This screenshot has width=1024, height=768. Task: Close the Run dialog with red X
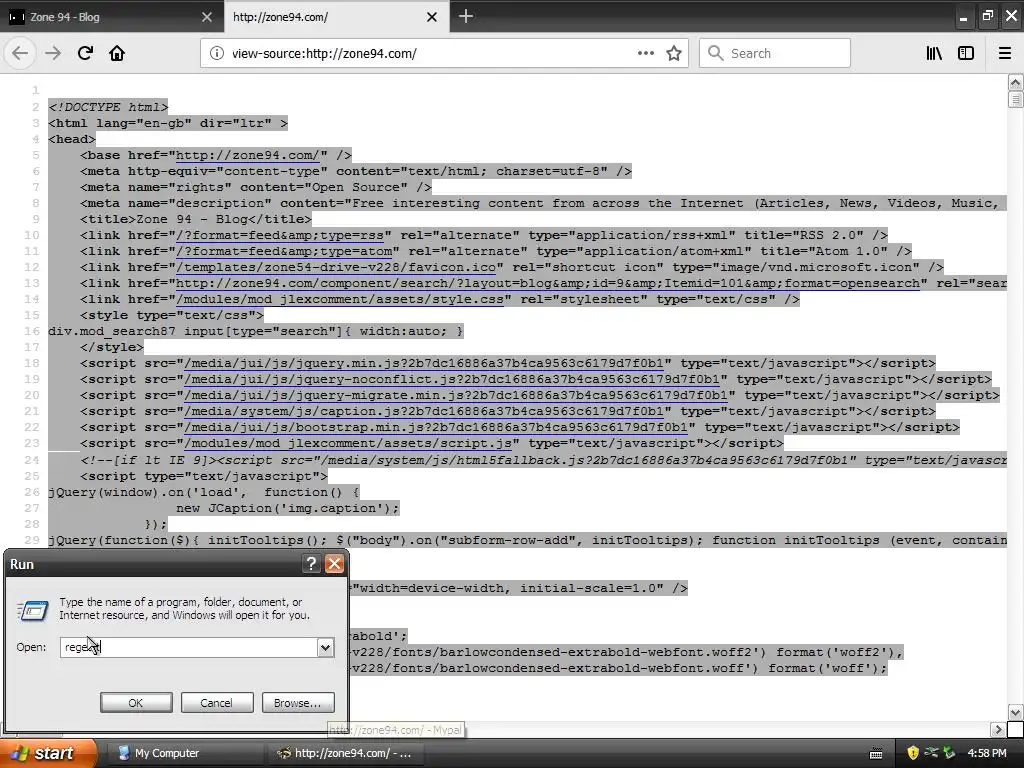(334, 564)
